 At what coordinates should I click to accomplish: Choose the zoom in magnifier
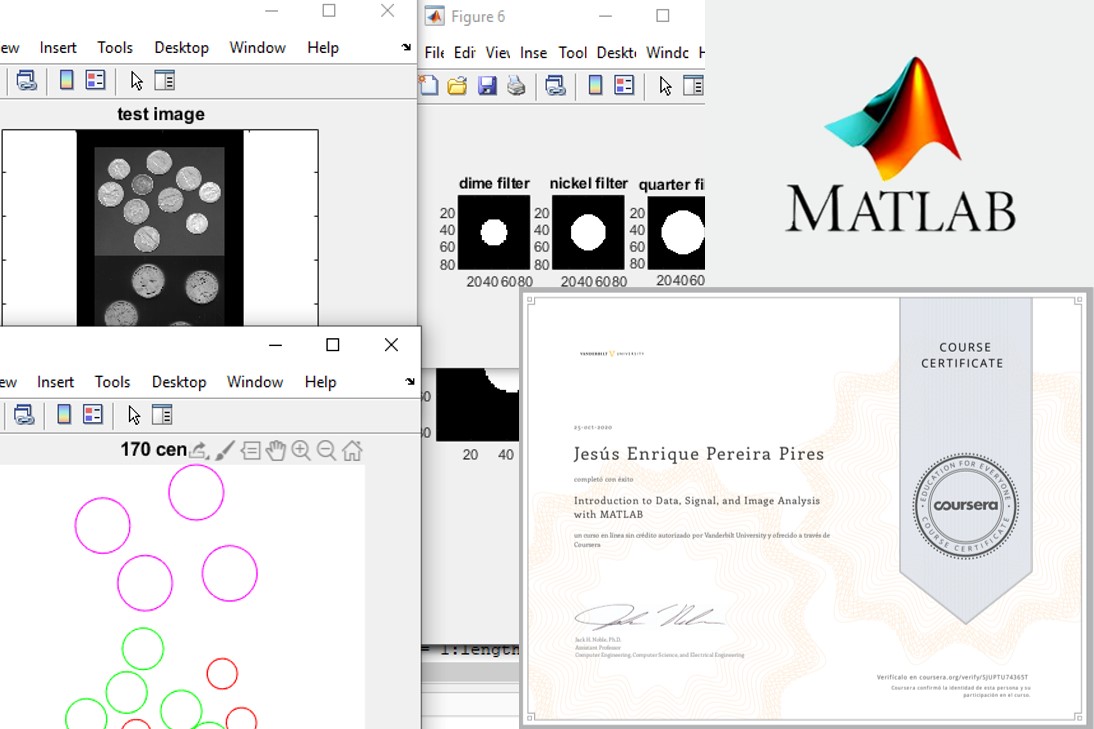tap(301, 451)
